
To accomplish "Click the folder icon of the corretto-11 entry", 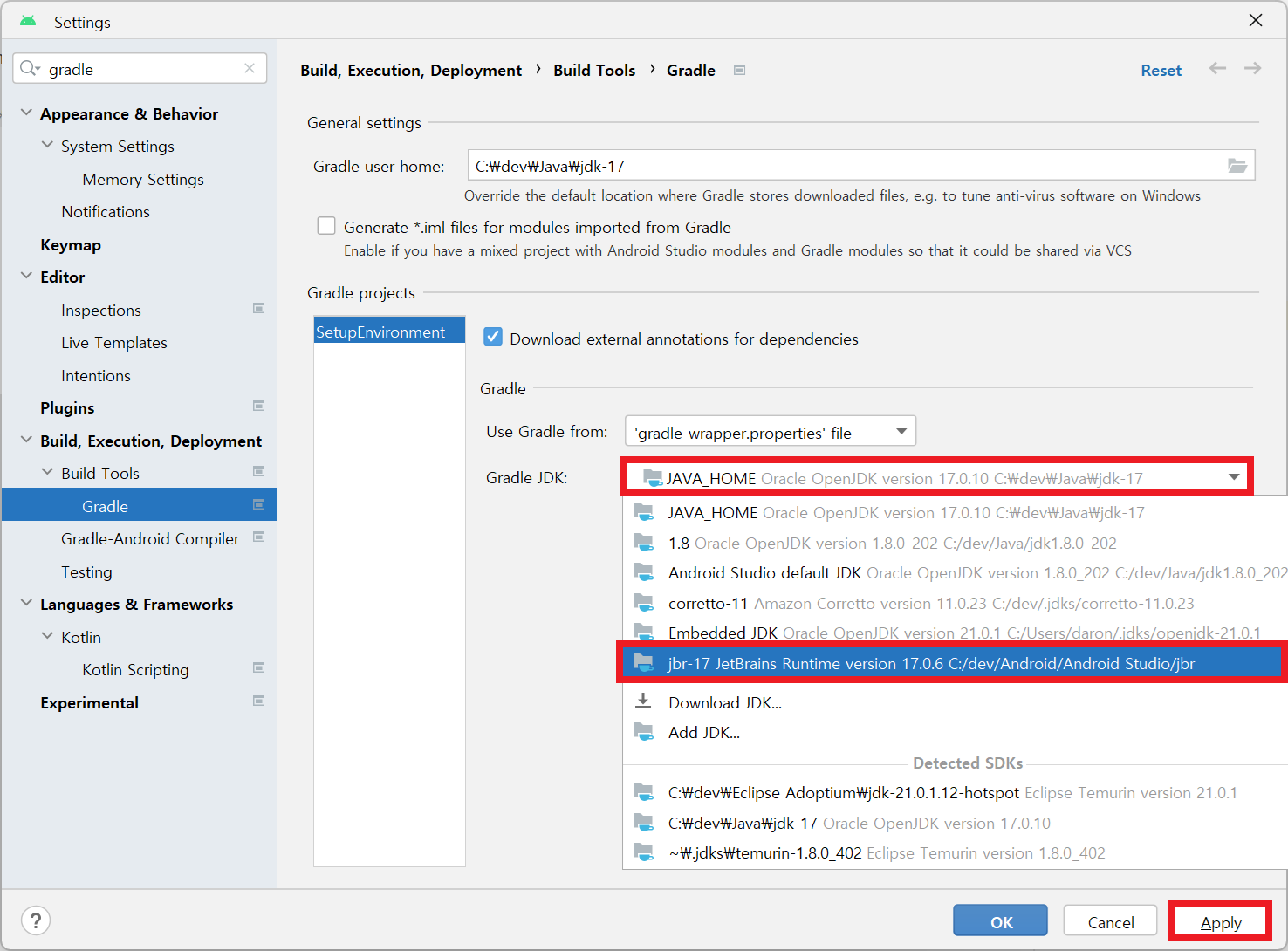I will pyautogui.click(x=643, y=602).
